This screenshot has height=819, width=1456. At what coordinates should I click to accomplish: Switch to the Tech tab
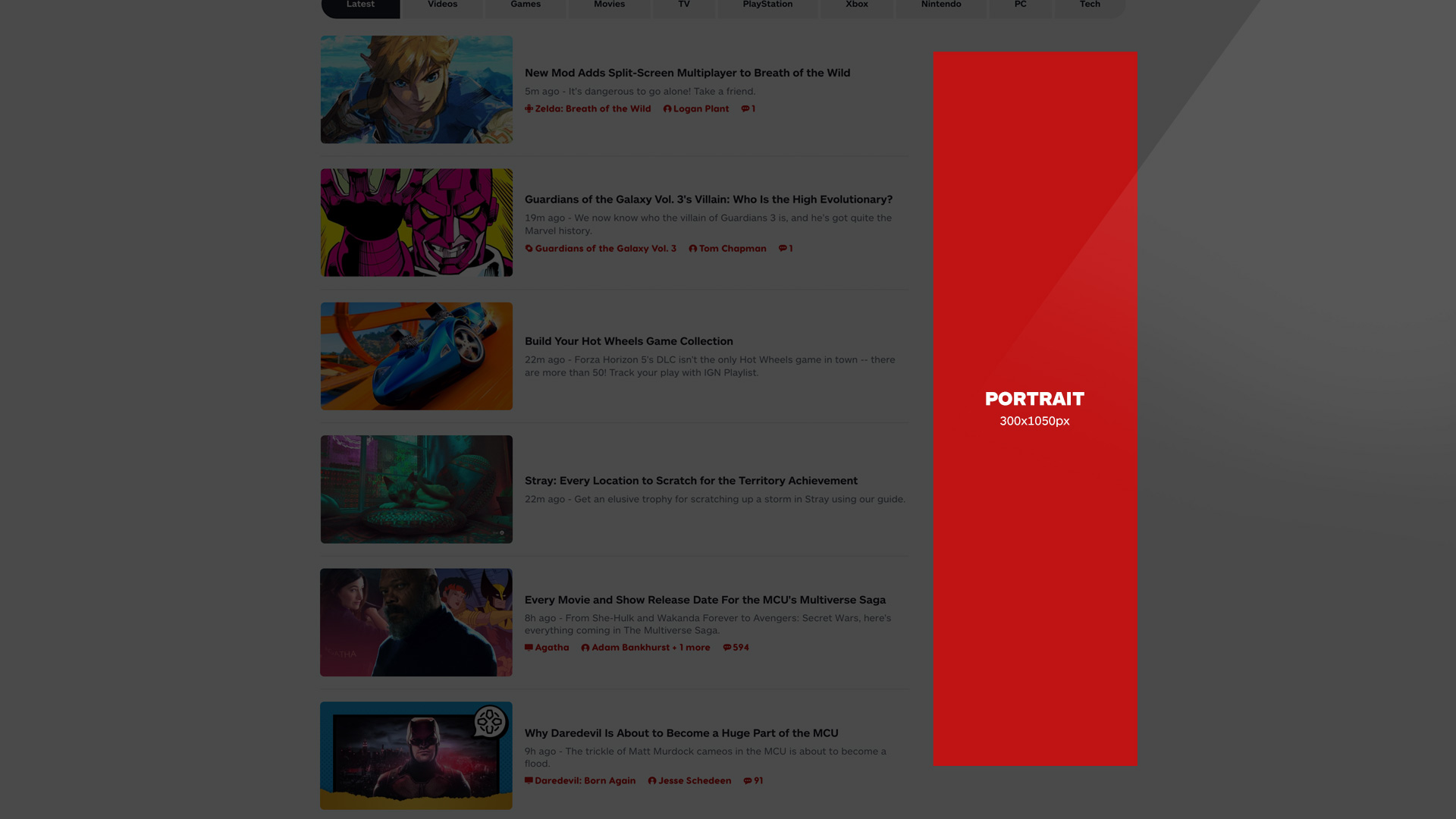click(1090, 5)
